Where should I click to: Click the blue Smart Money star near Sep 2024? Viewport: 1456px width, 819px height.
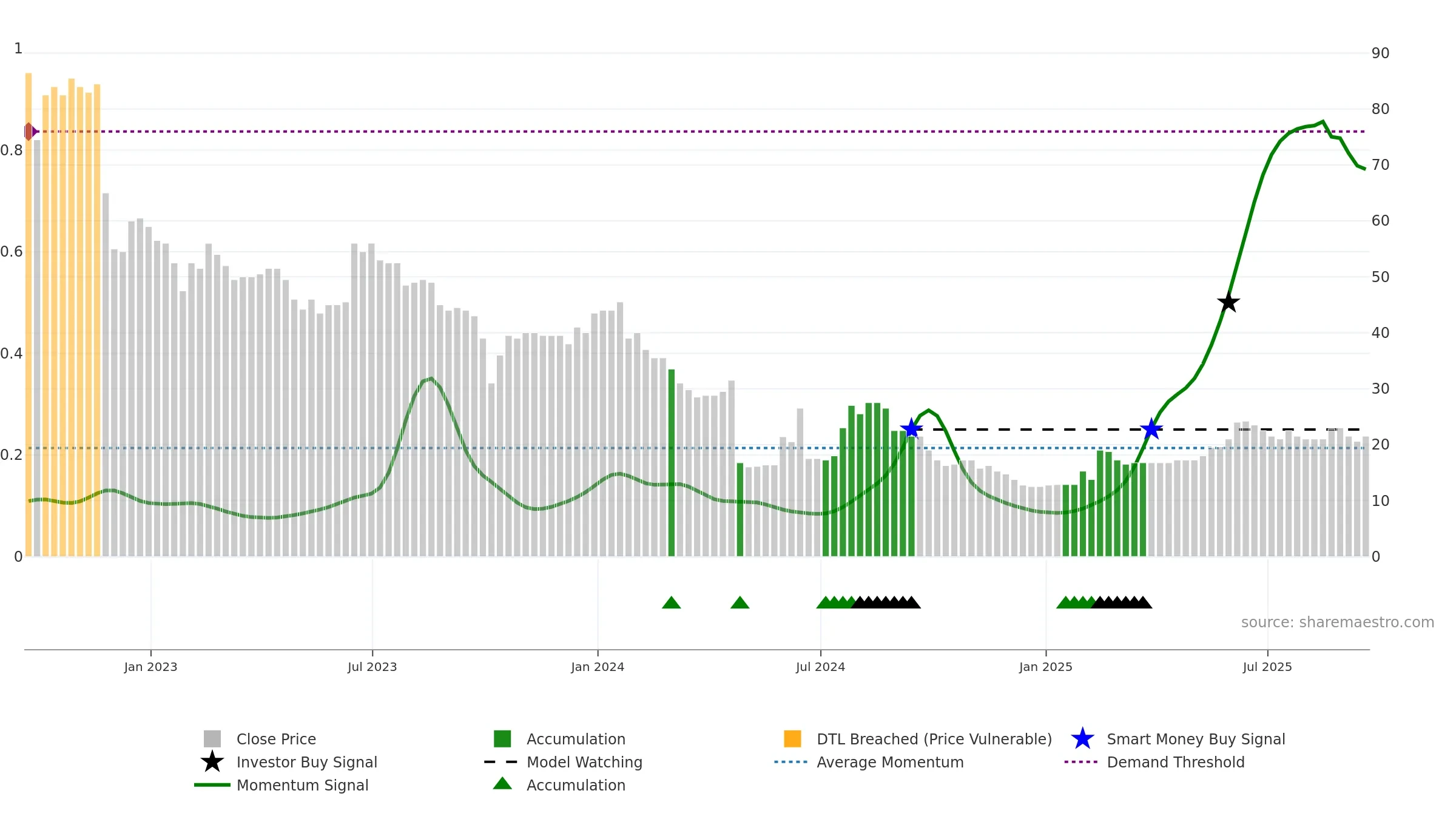coord(911,428)
